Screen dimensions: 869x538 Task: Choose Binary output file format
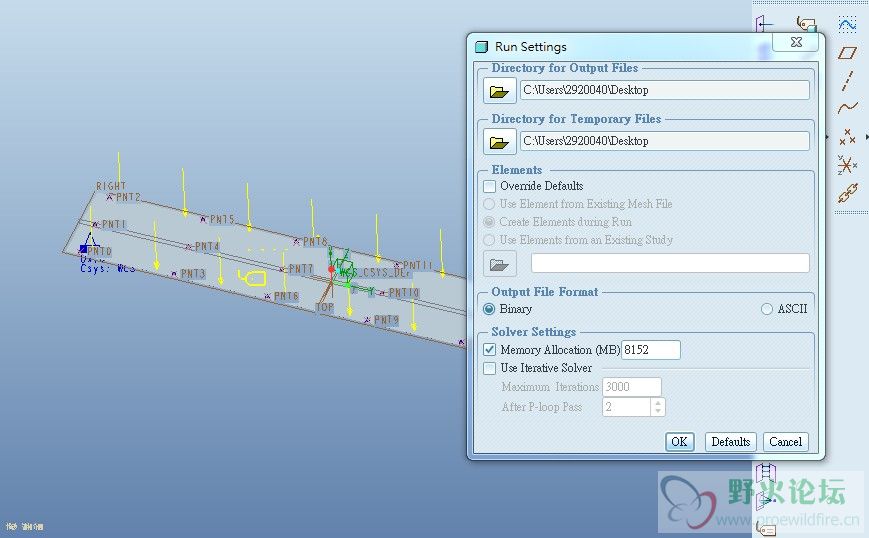point(489,309)
